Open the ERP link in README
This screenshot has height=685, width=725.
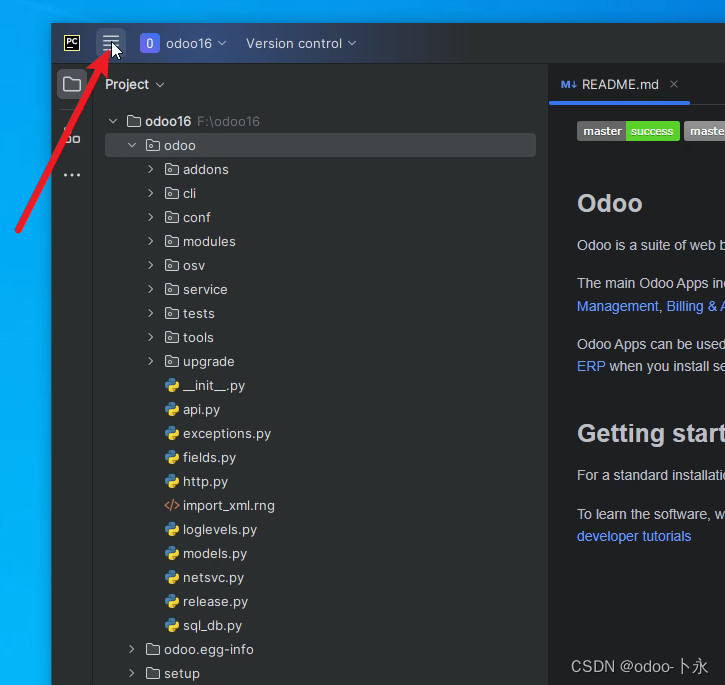point(591,366)
